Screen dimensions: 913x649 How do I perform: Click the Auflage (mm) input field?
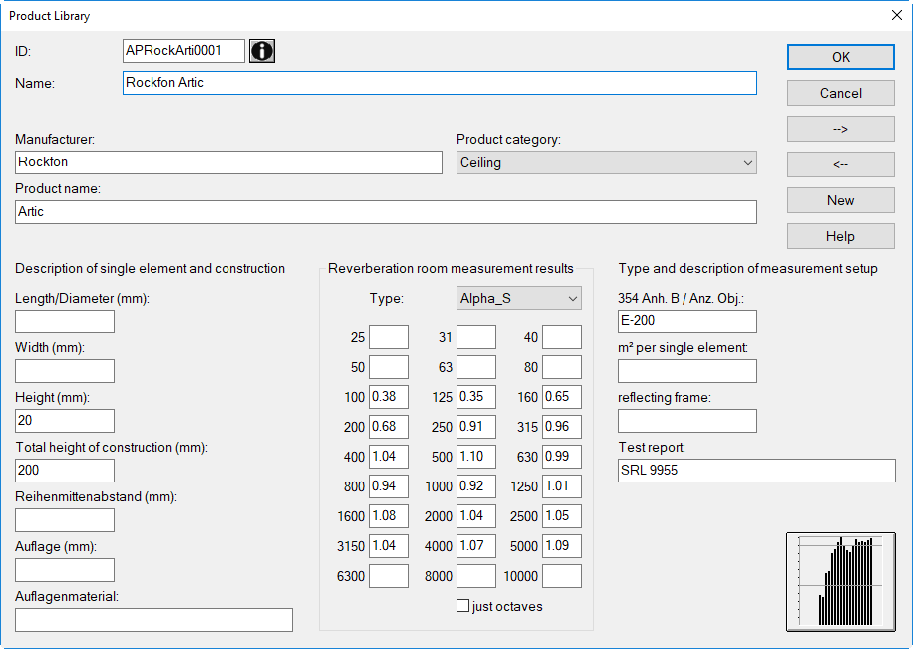click(65, 570)
